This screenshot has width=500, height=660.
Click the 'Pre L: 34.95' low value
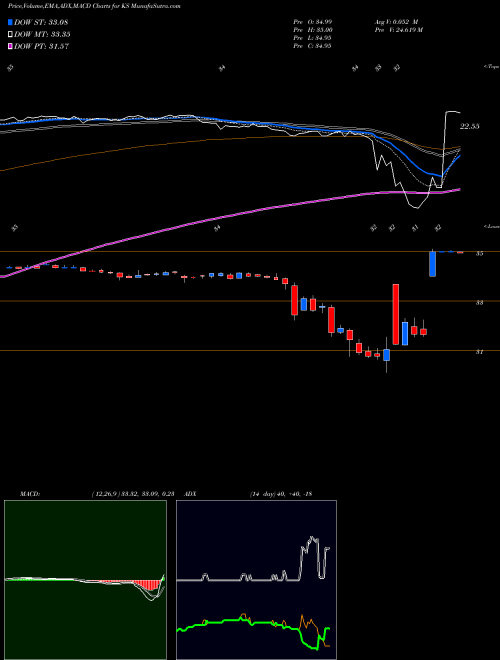pos(312,38)
